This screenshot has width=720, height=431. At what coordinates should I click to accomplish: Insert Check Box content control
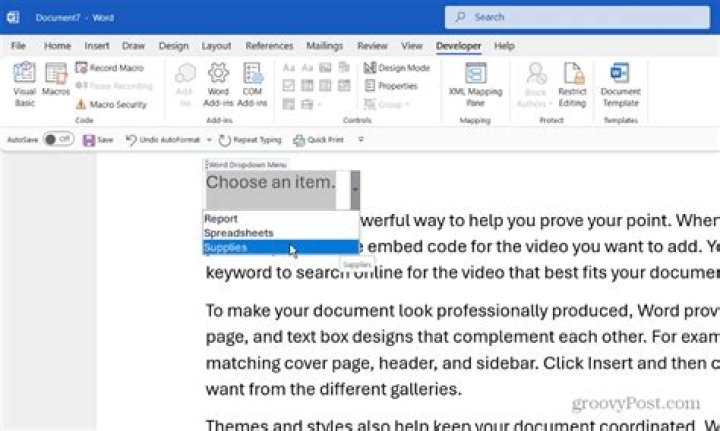pyautogui.click(x=288, y=85)
